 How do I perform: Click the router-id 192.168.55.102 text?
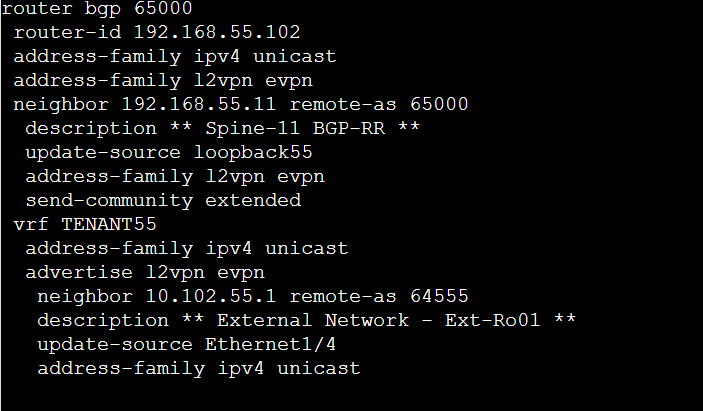click(x=157, y=32)
